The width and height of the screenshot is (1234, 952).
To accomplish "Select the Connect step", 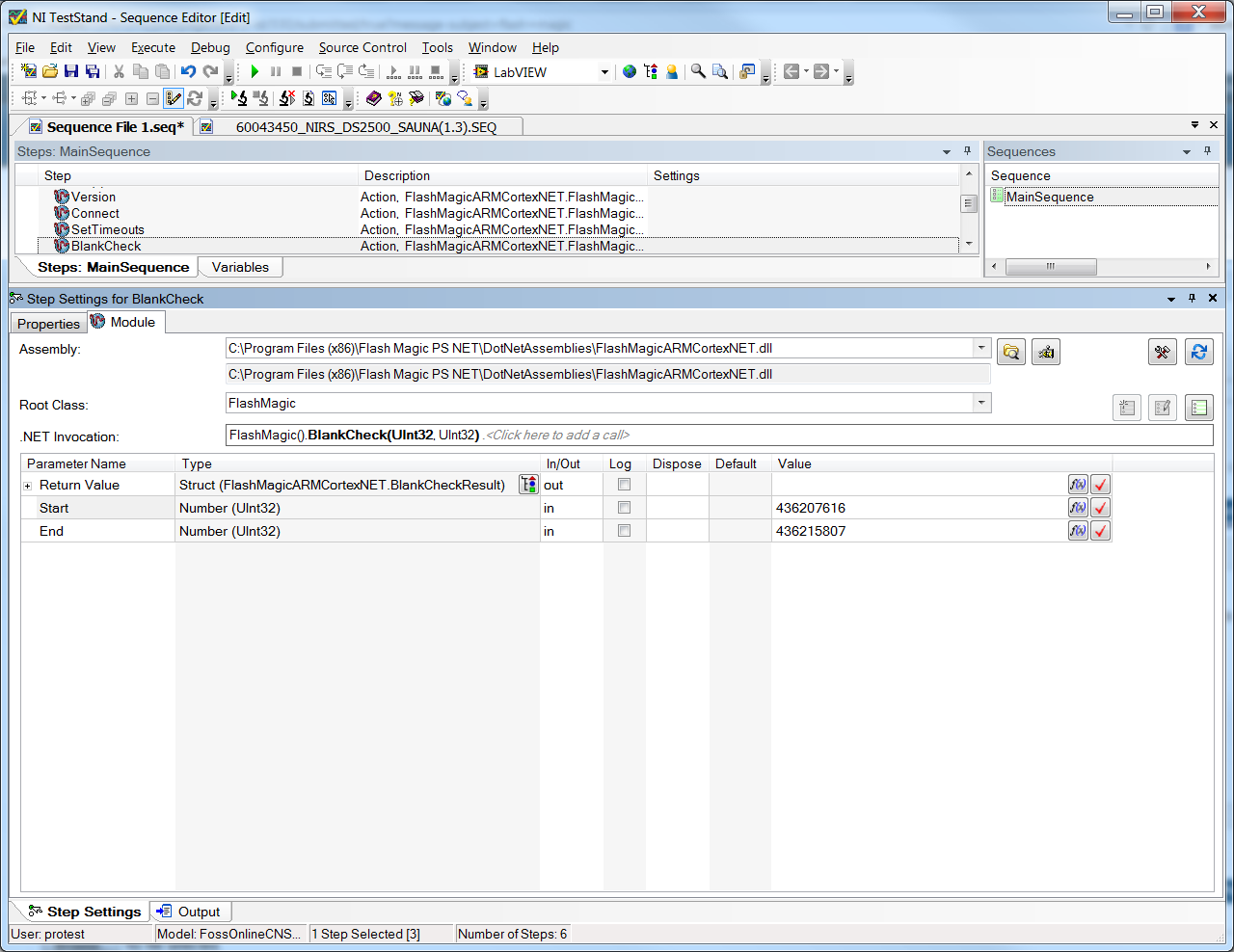I will [x=95, y=213].
